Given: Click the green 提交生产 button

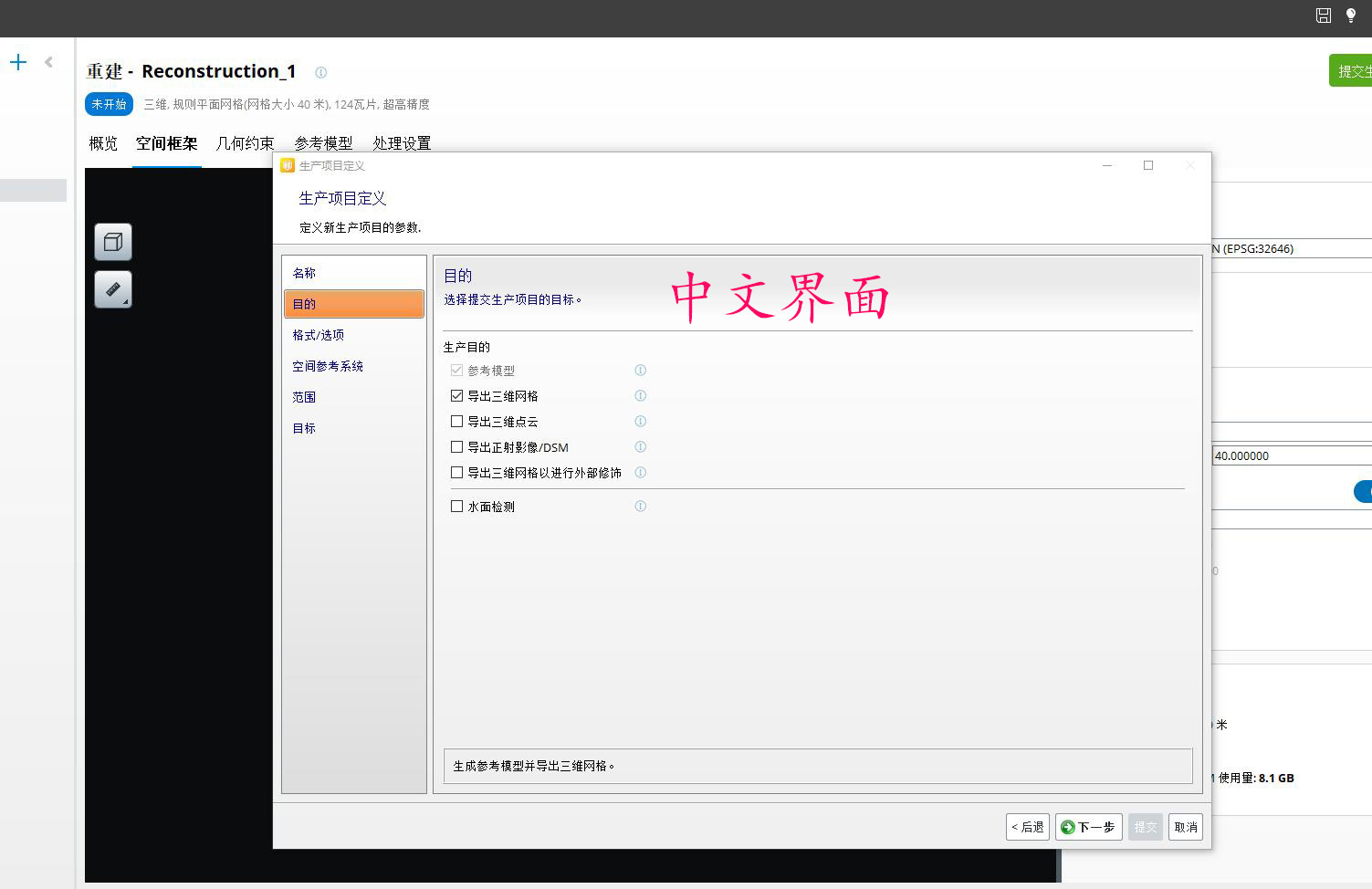Looking at the screenshot, I should coord(1351,71).
